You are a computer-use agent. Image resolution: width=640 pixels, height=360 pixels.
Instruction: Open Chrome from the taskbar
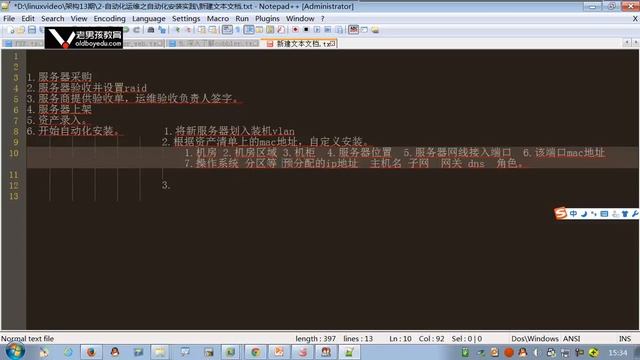[256, 352]
